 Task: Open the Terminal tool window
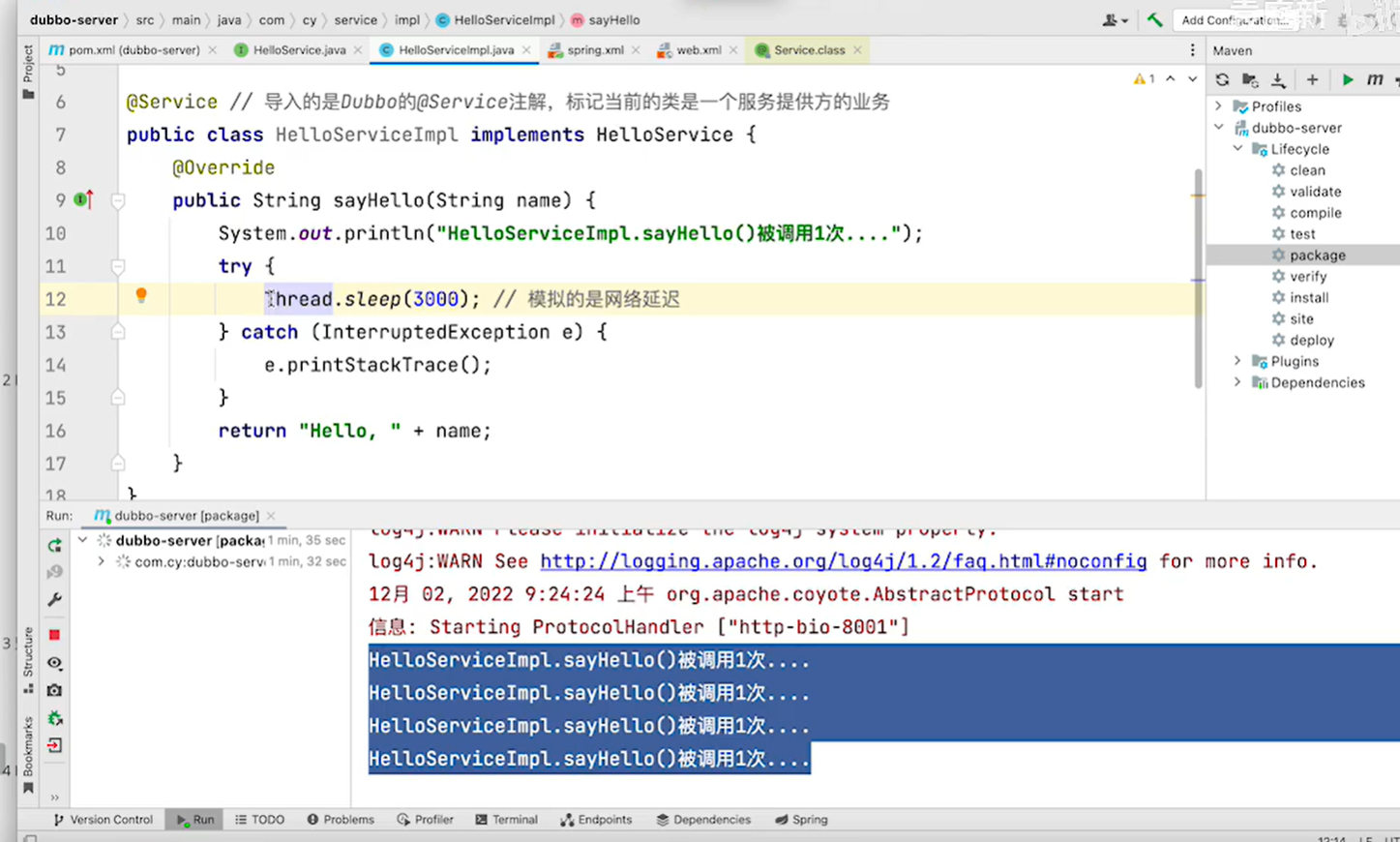(x=506, y=820)
